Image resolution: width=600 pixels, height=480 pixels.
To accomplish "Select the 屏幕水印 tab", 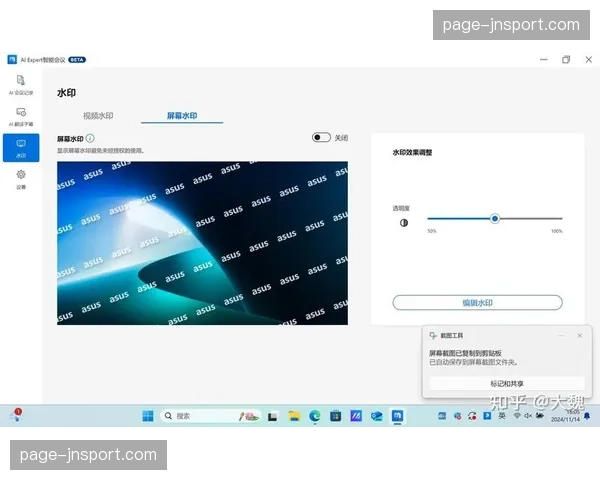I will point(181,116).
